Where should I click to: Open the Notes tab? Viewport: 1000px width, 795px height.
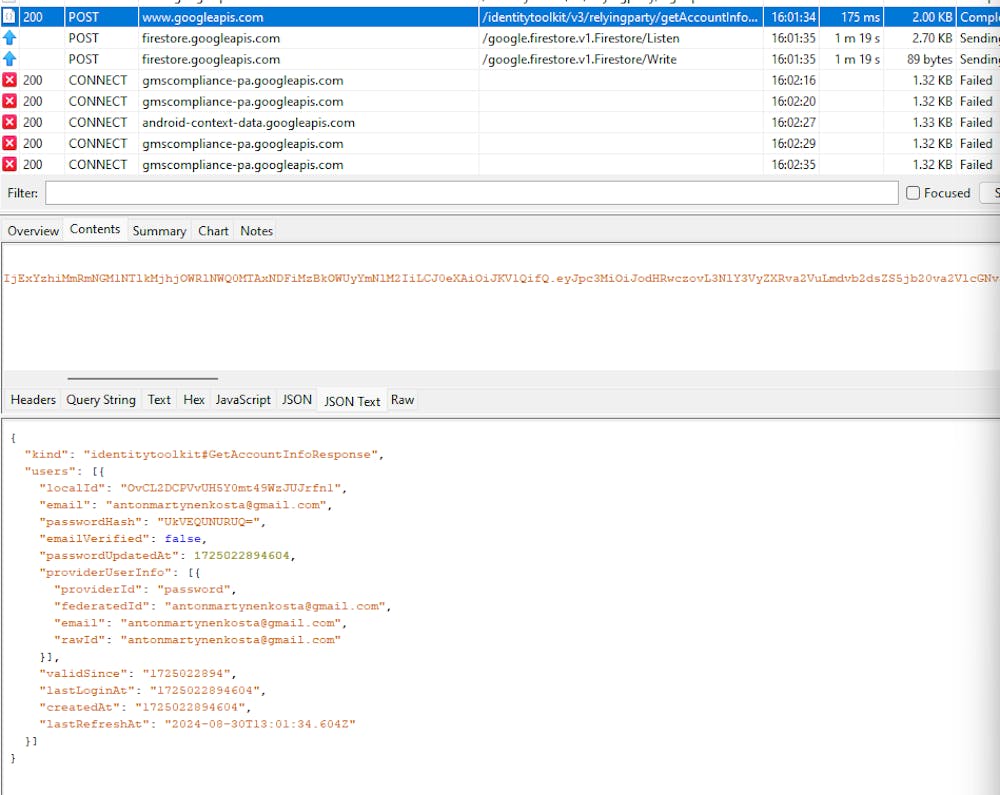point(256,231)
